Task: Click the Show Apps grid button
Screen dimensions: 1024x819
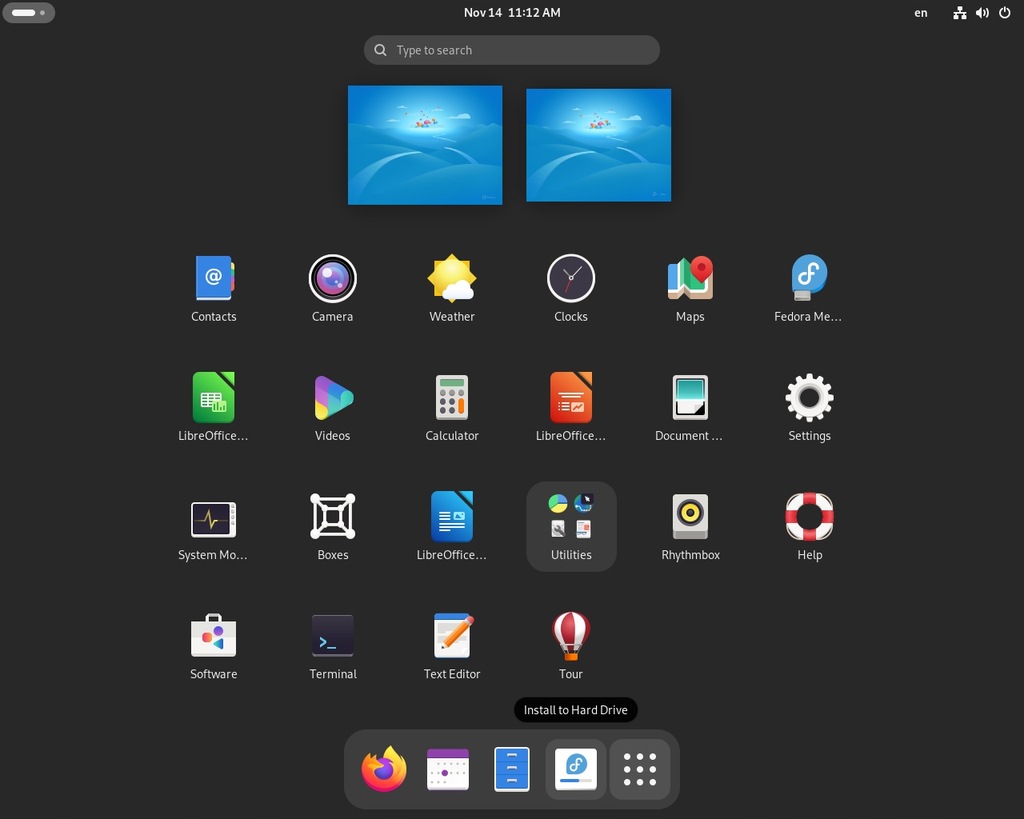Action: coord(639,769)
